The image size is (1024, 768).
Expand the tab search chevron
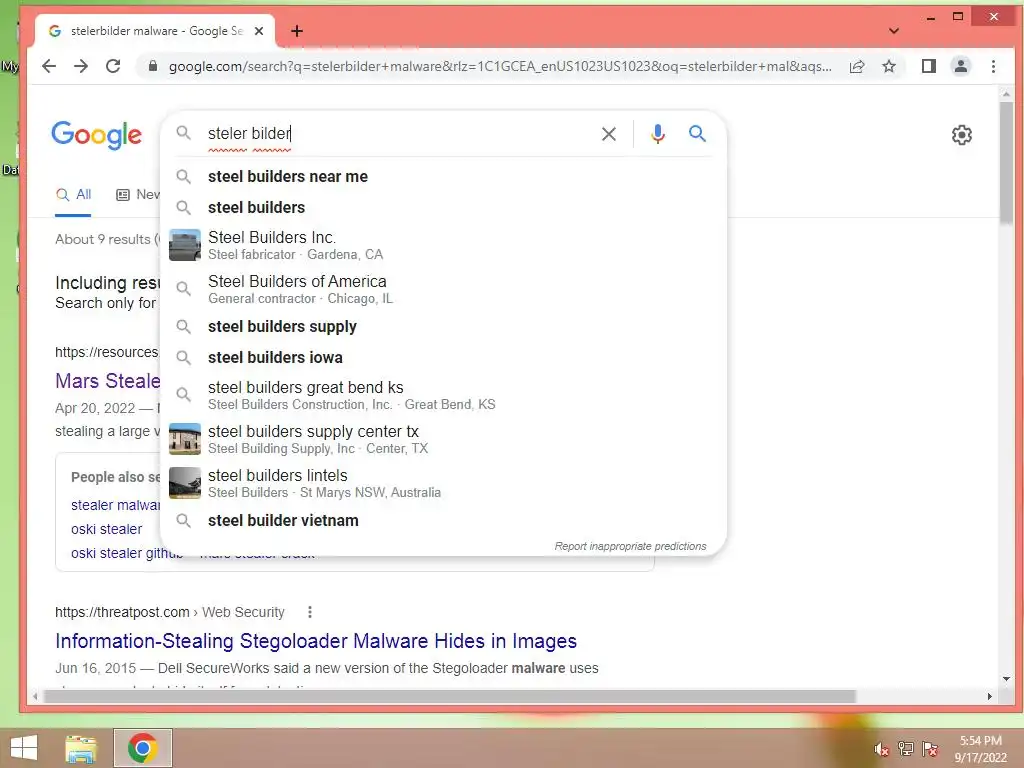[x=894, y=31]
